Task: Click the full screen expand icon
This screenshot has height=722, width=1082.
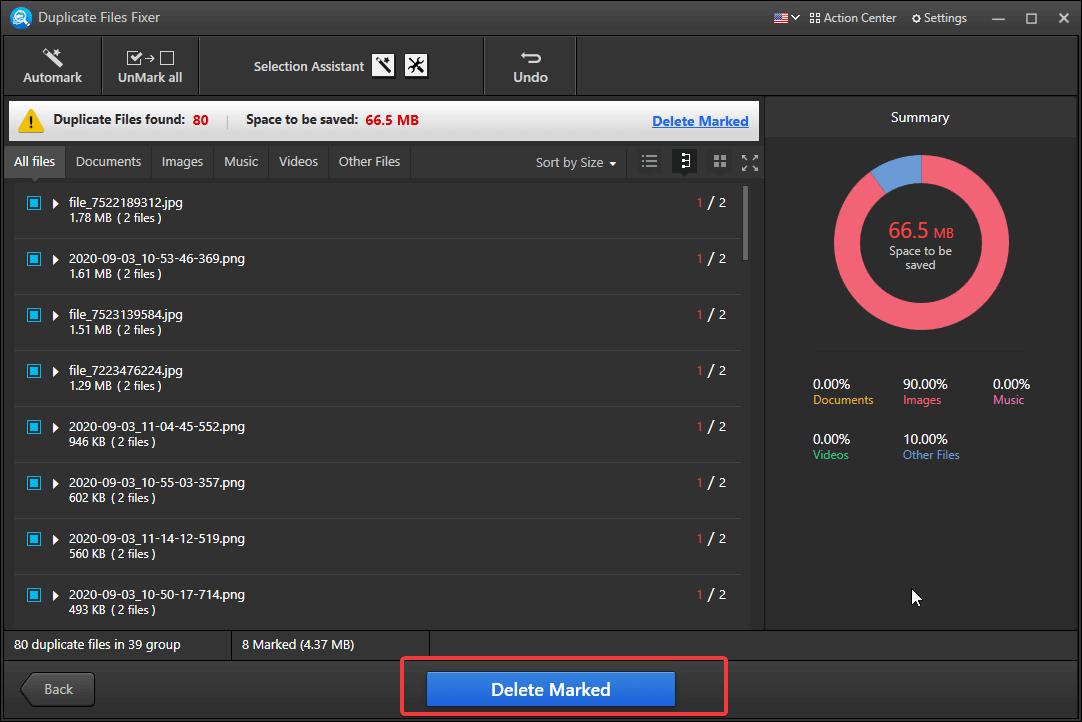Action: coord(750,162)
